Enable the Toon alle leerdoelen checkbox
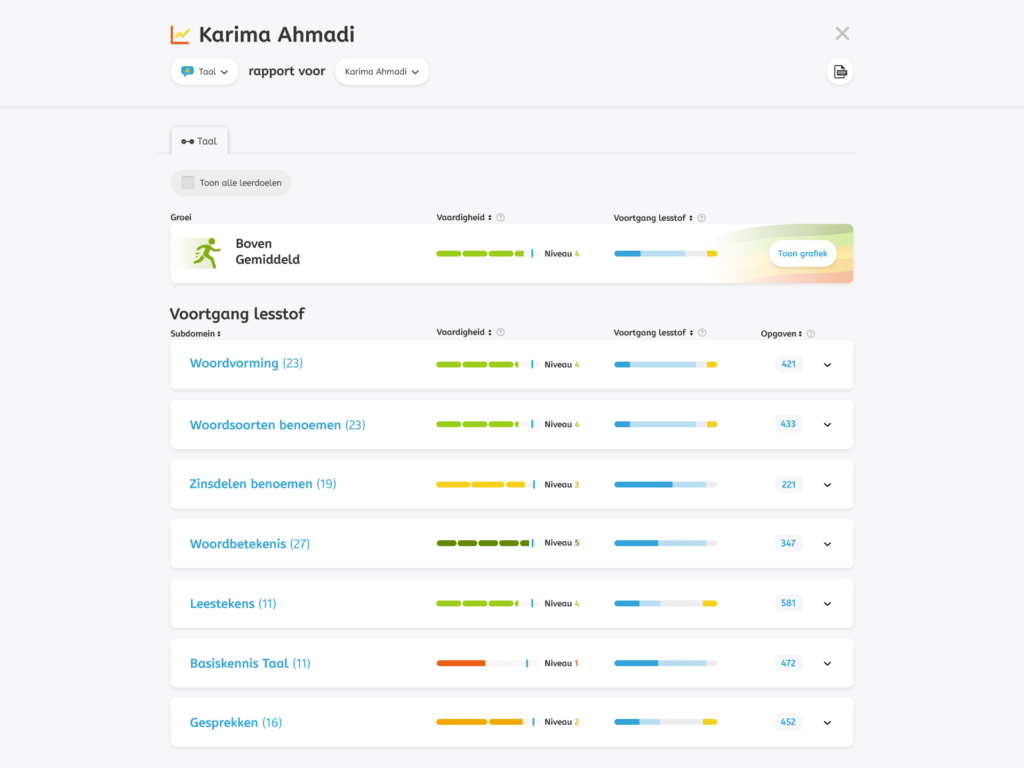1024x768 pixels. [x=188, y=183]
